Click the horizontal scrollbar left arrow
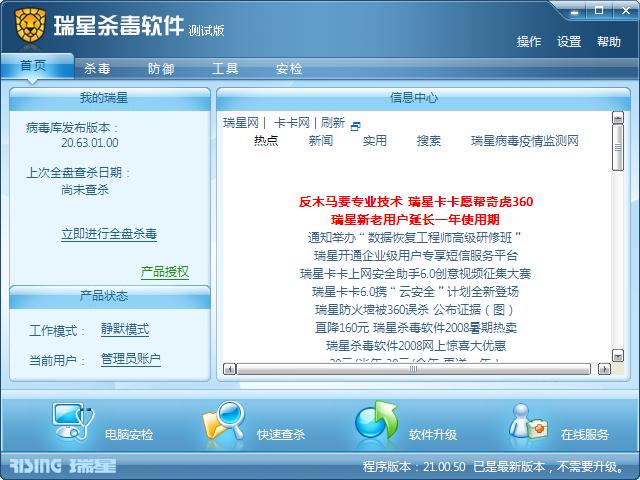Image resolution: width=640 pixels, height=480 pixels. coord(229,369)
